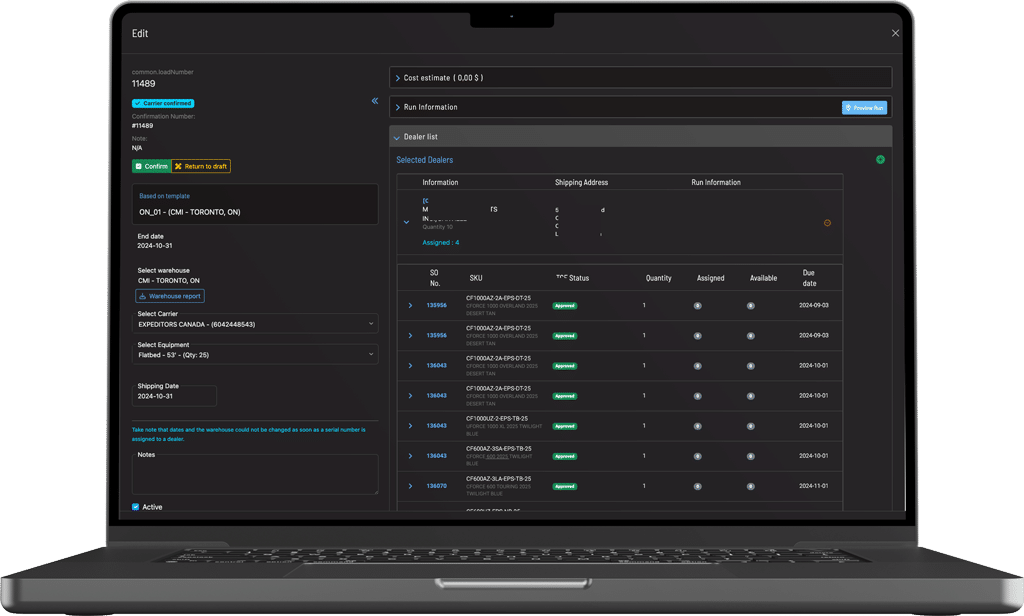Click the Assigned column header
Screen dimensions: 1024x616
pyautogui.click(x=711, y=278)
